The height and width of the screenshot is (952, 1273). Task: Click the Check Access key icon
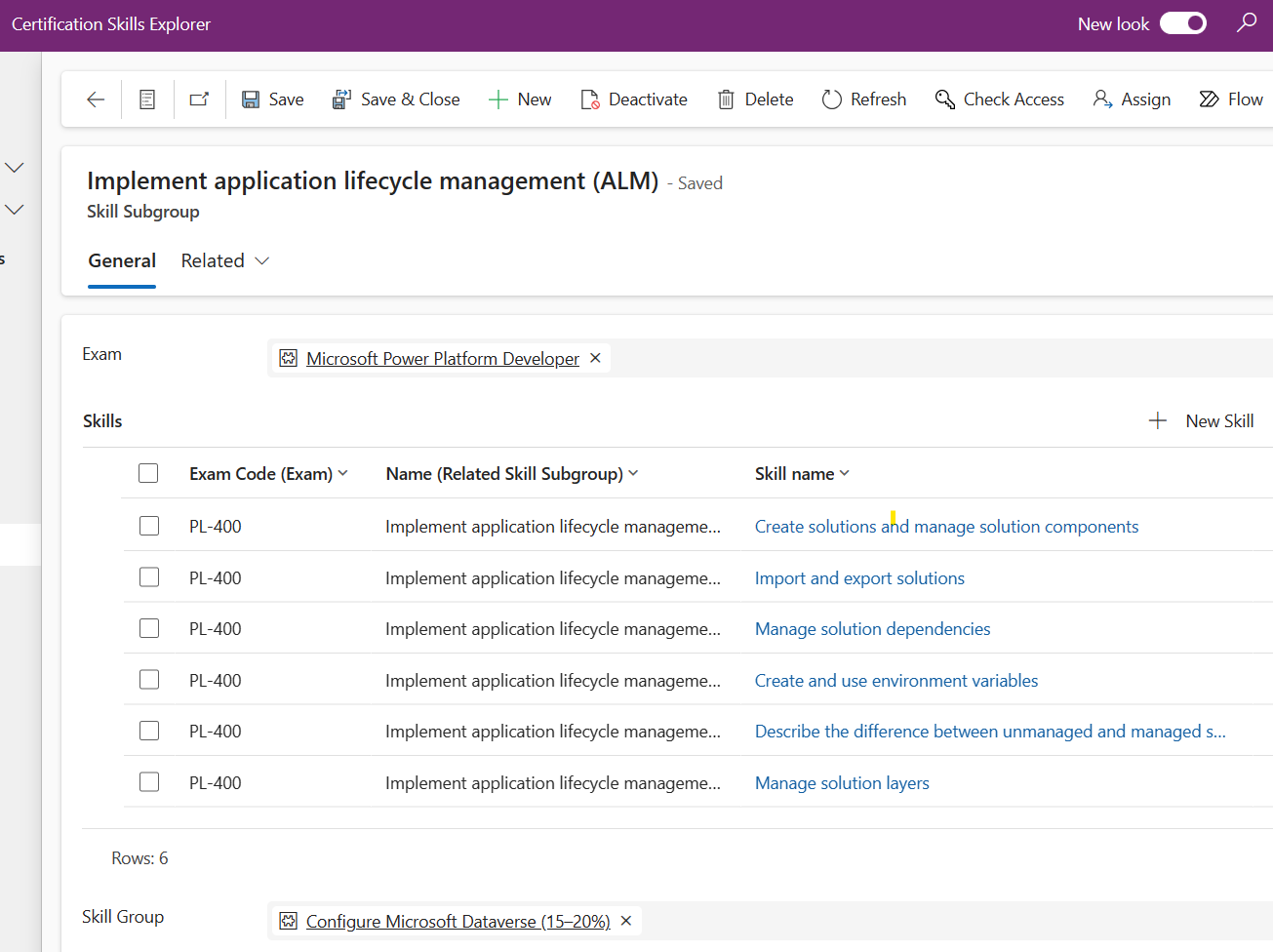coord(944,99)
